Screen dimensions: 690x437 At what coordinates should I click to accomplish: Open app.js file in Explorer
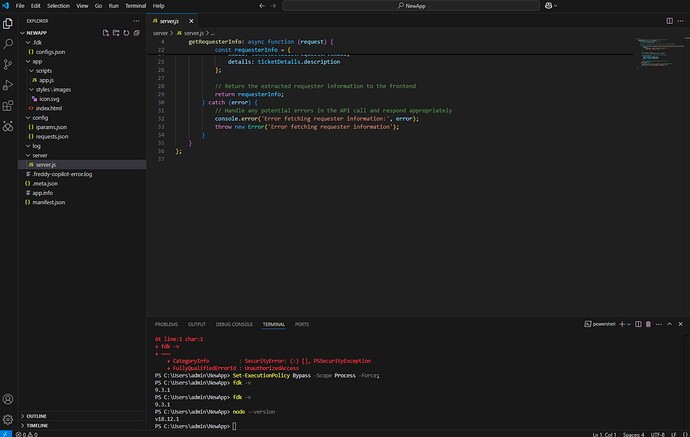[x=82, y=80]
